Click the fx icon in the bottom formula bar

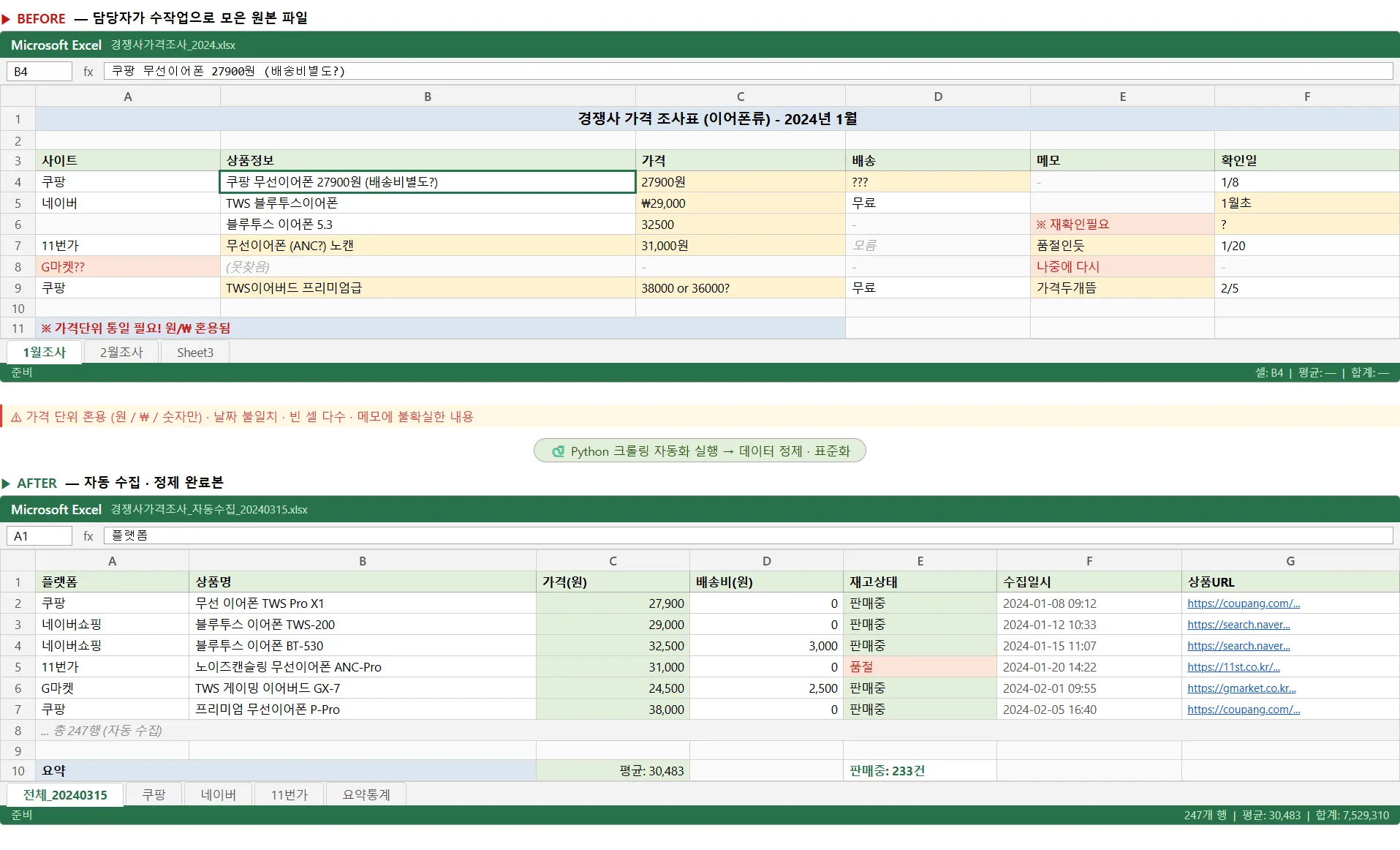[x=88, y=536]
